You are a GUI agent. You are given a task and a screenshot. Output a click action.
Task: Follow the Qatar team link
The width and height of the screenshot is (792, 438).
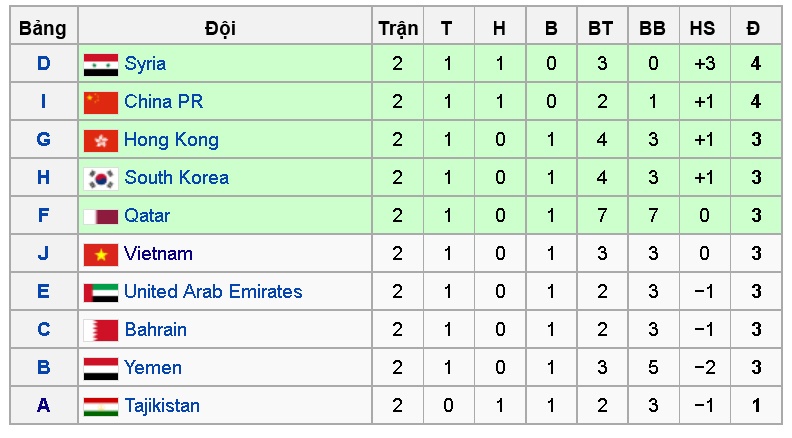tap(147, 216)
